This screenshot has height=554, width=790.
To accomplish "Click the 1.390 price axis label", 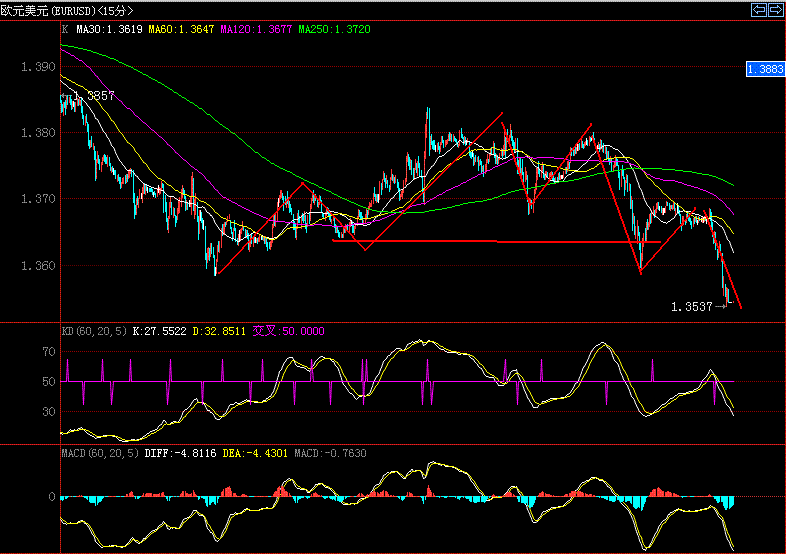I will coord(38,66).
